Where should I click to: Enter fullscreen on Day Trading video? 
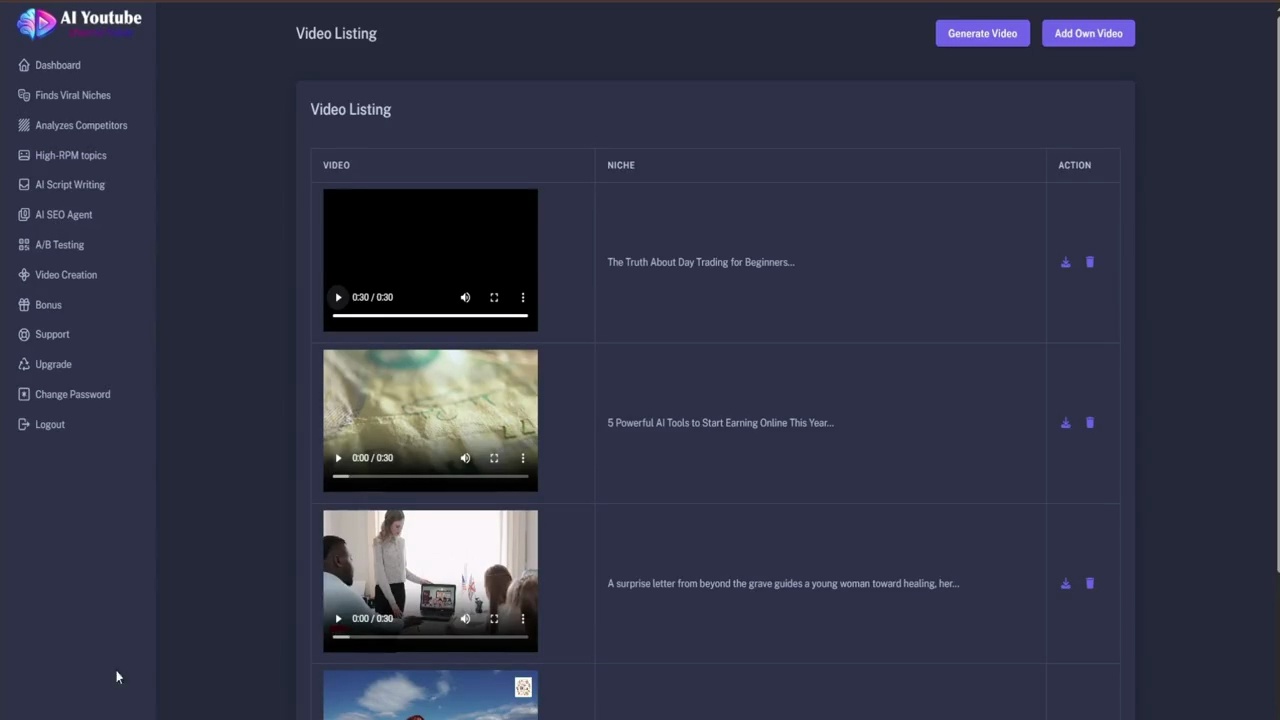pos(494,297)
